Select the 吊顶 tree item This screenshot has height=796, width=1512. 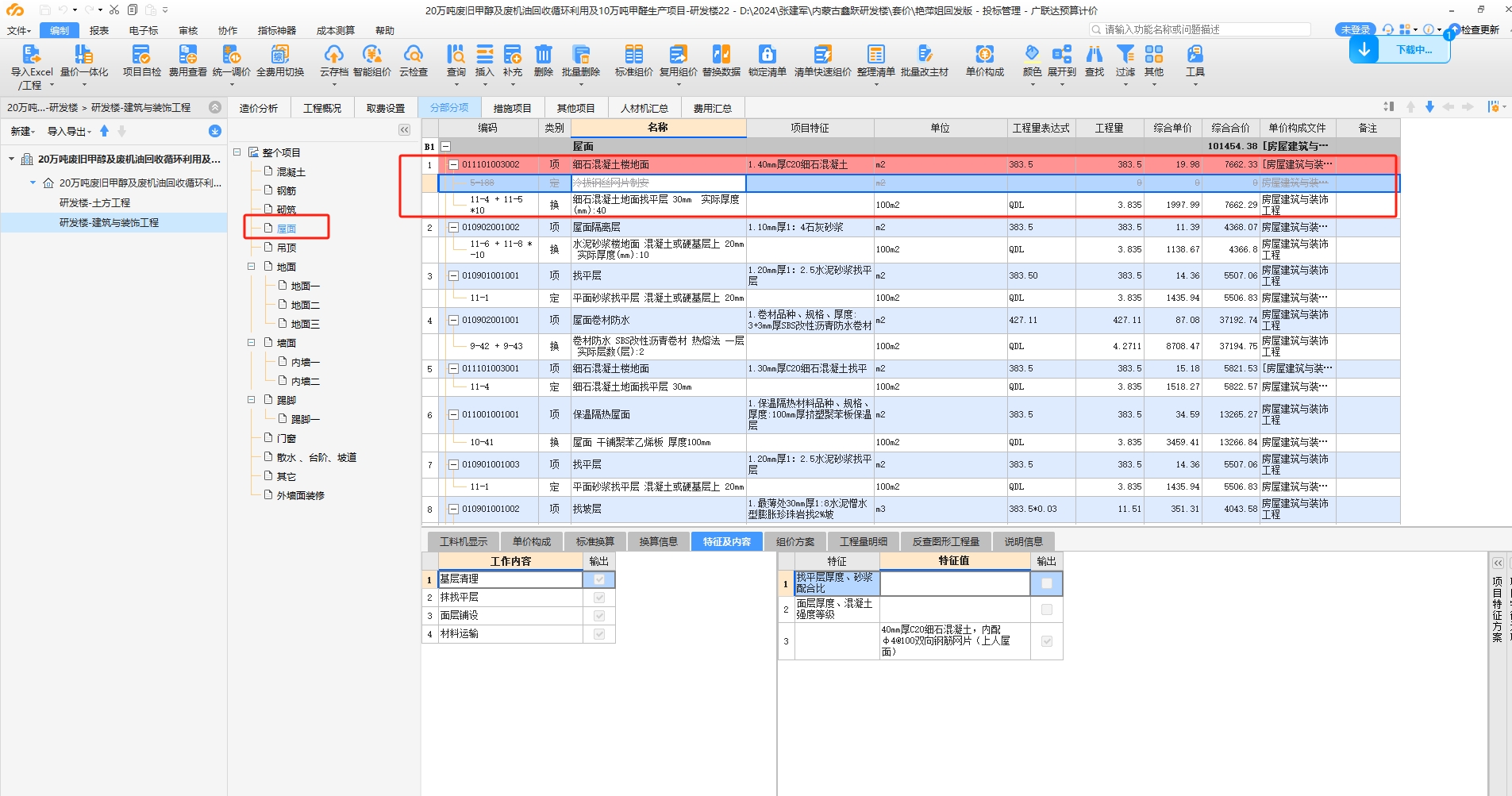(286, 248)
